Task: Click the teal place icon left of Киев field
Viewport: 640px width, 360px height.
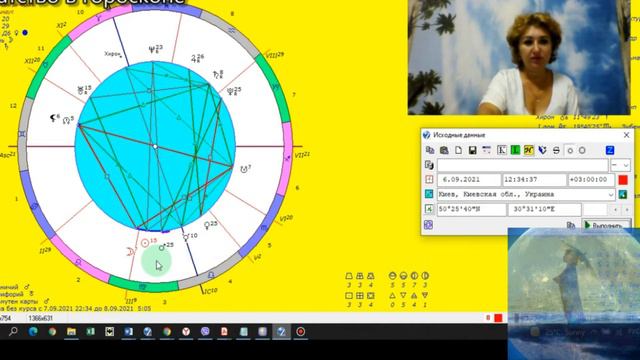Action: 429,194
